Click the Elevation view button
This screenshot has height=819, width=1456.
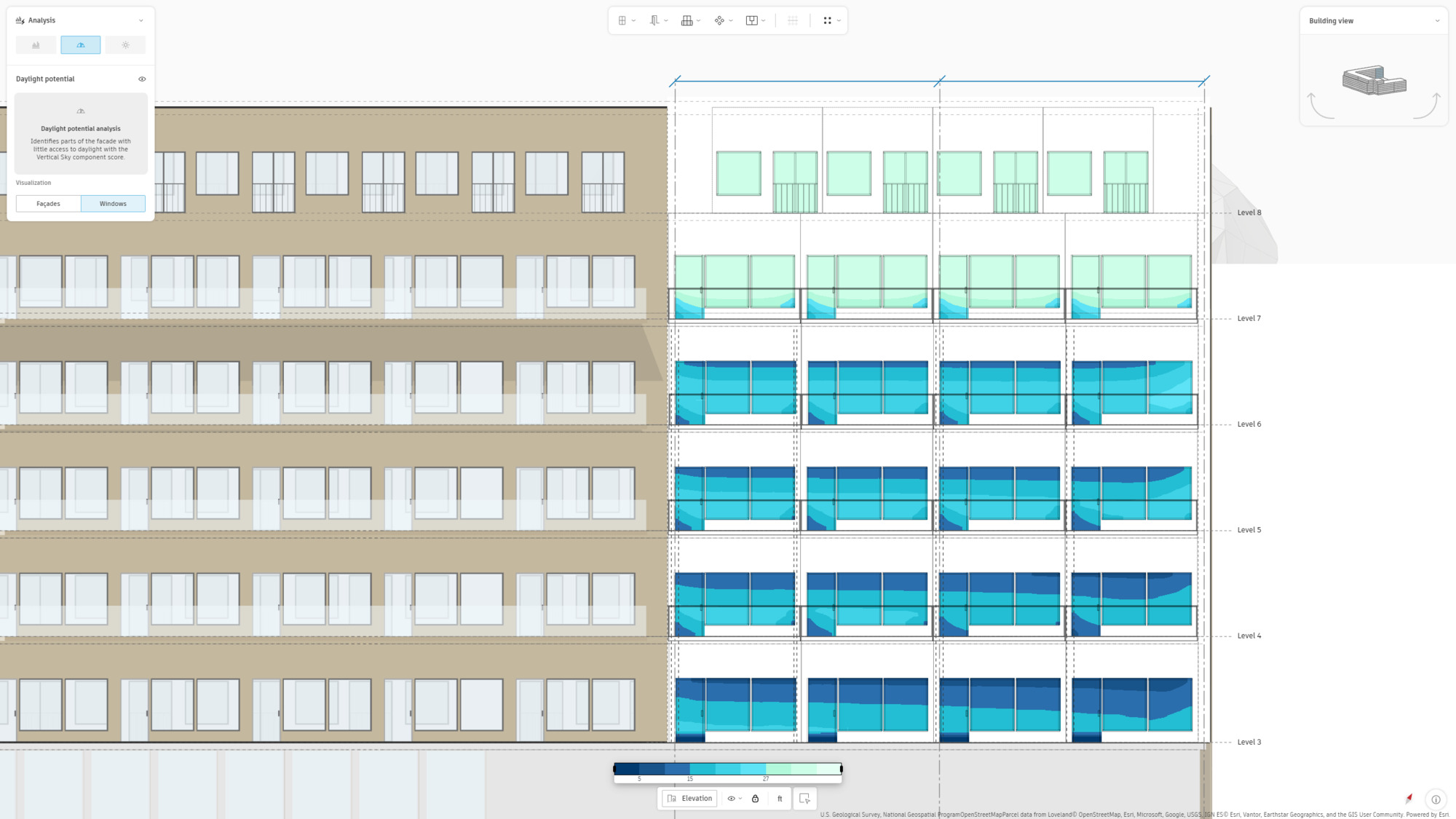click(x=689, y=798)
